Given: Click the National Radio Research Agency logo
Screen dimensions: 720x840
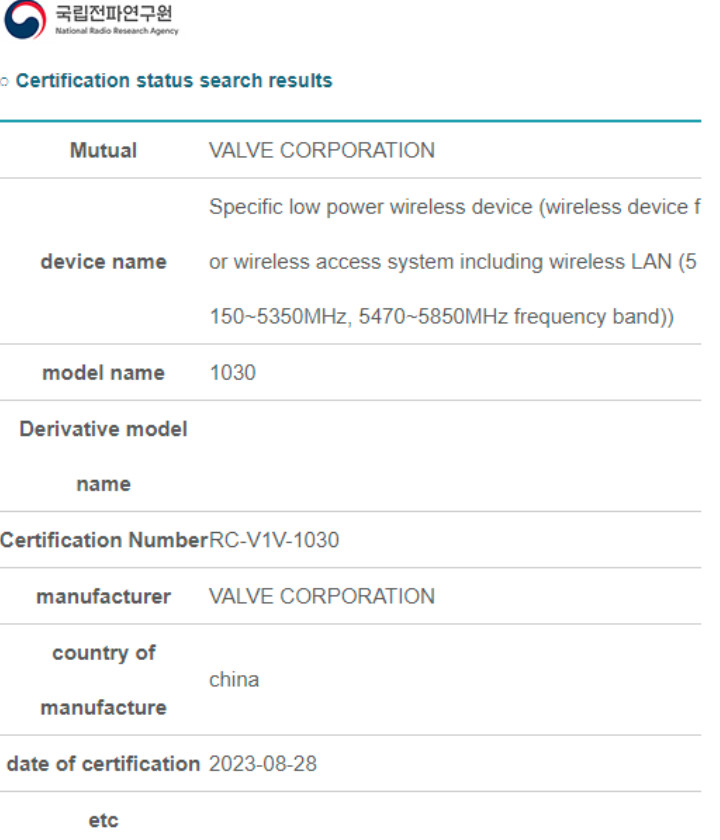Looking at the screenshot, I should point(25,19).
